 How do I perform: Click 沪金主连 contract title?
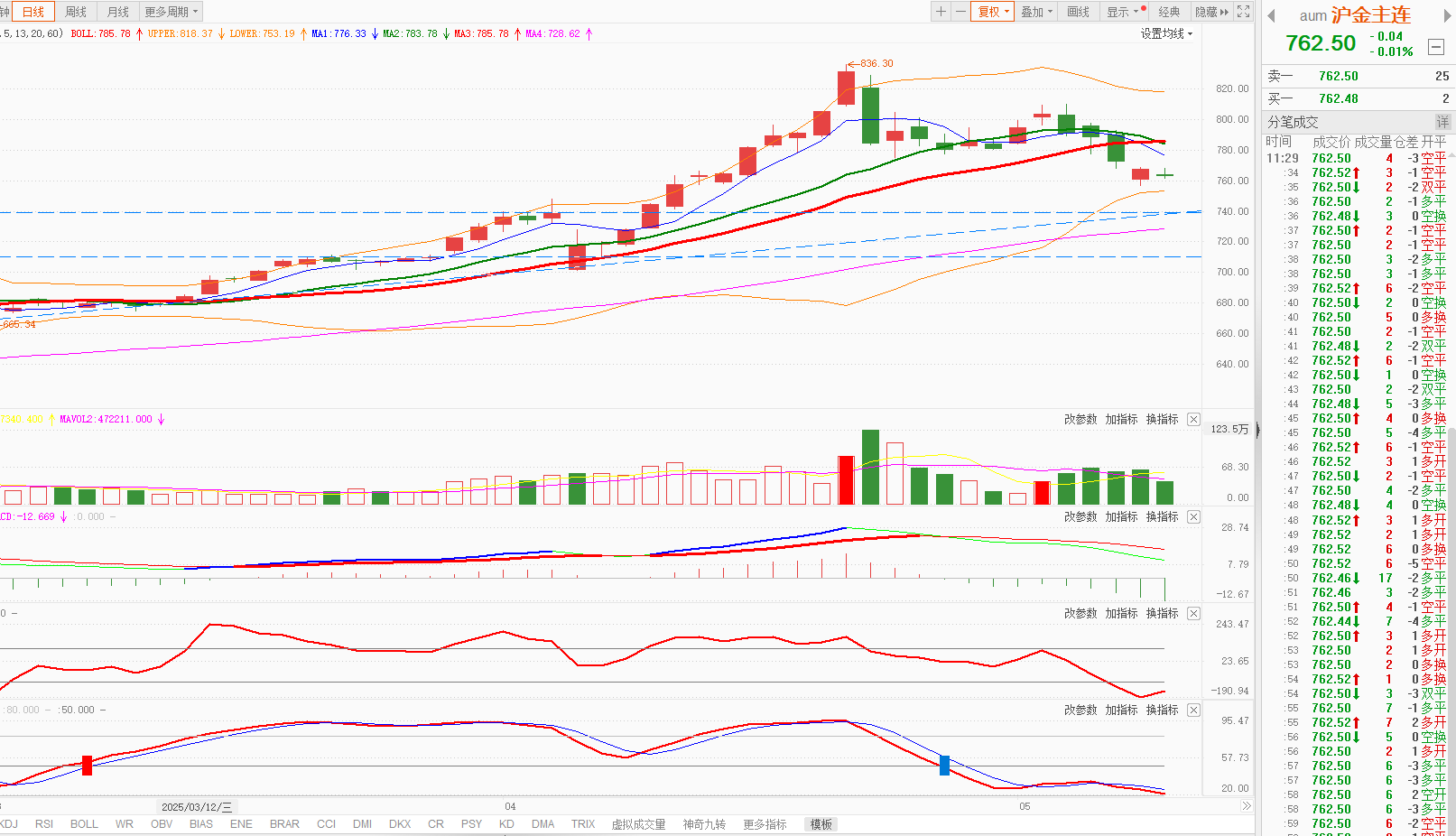(1370, 15)
